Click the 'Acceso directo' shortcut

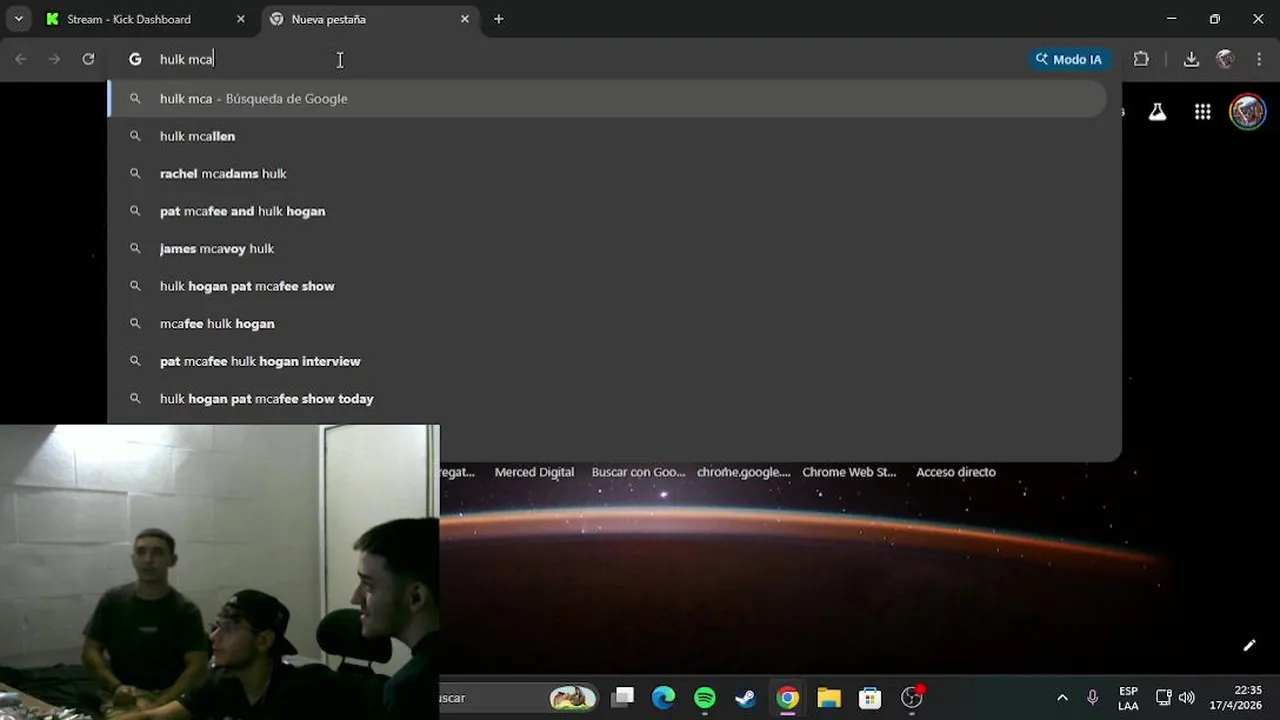point(956,472)
